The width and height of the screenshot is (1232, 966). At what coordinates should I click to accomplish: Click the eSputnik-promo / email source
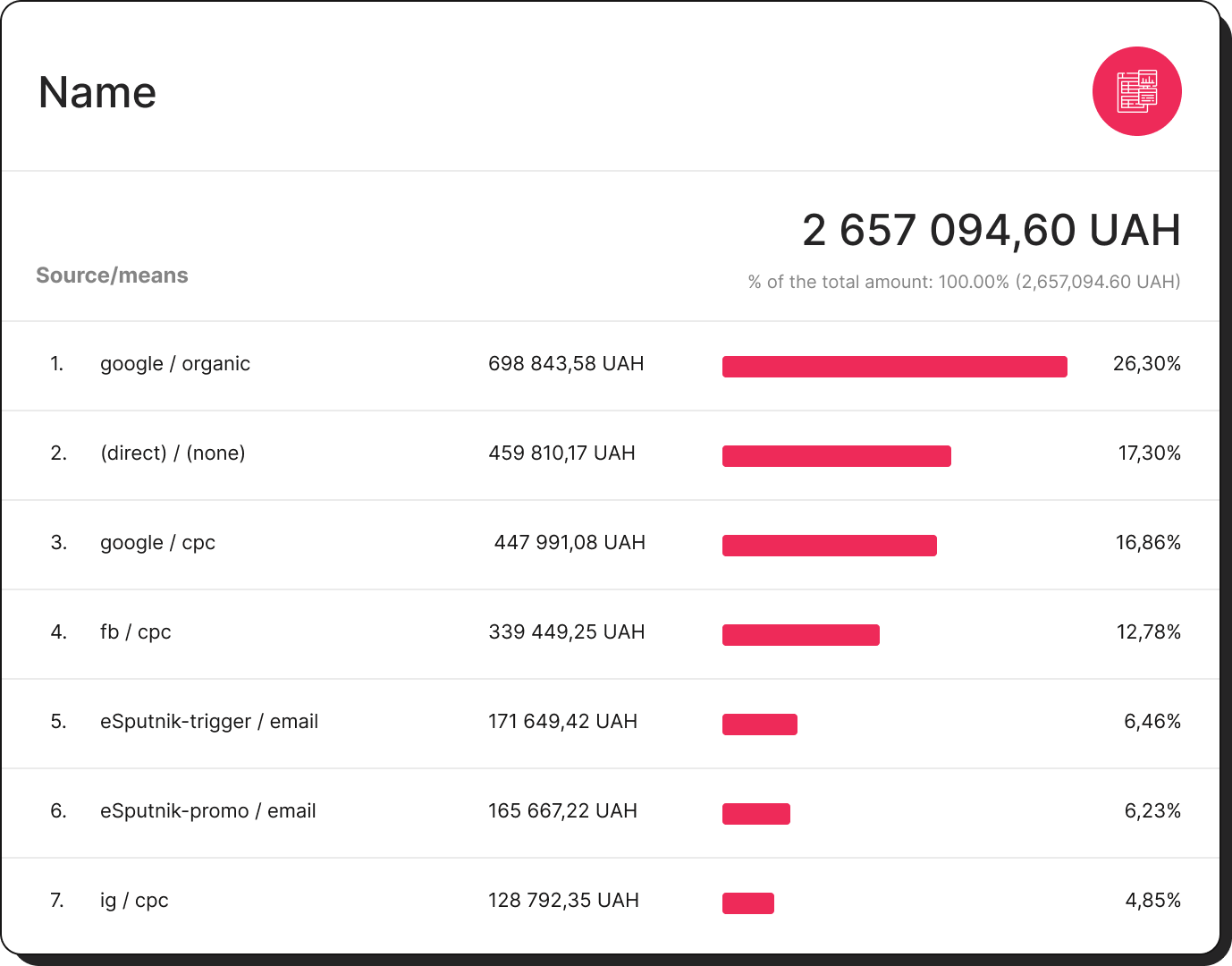tap(207, 811)
